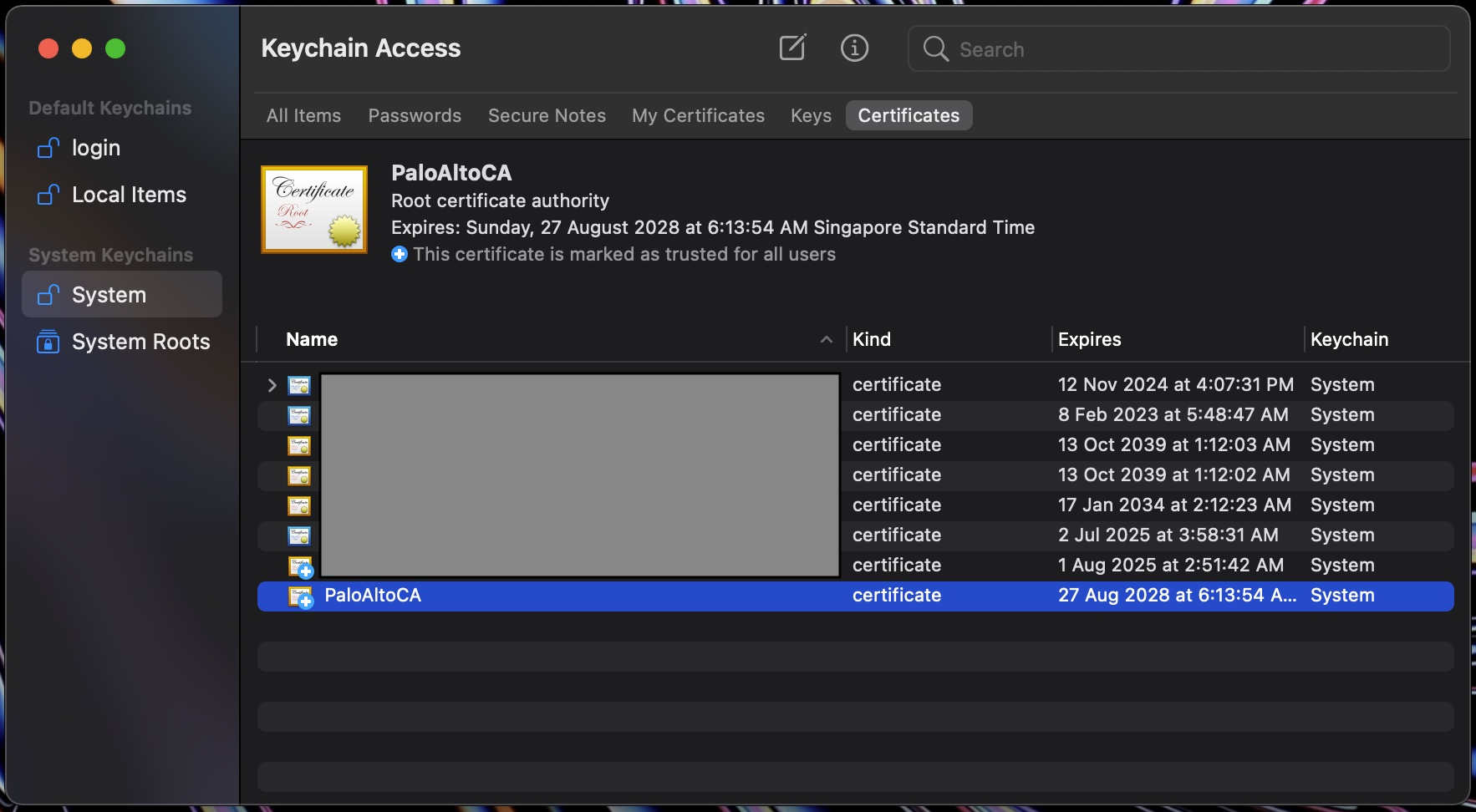Image resolution: width=1476 pixels, height=812 pixels.
Task: Click the compose new keychain item icon
Action: click(x=791, y=48)
